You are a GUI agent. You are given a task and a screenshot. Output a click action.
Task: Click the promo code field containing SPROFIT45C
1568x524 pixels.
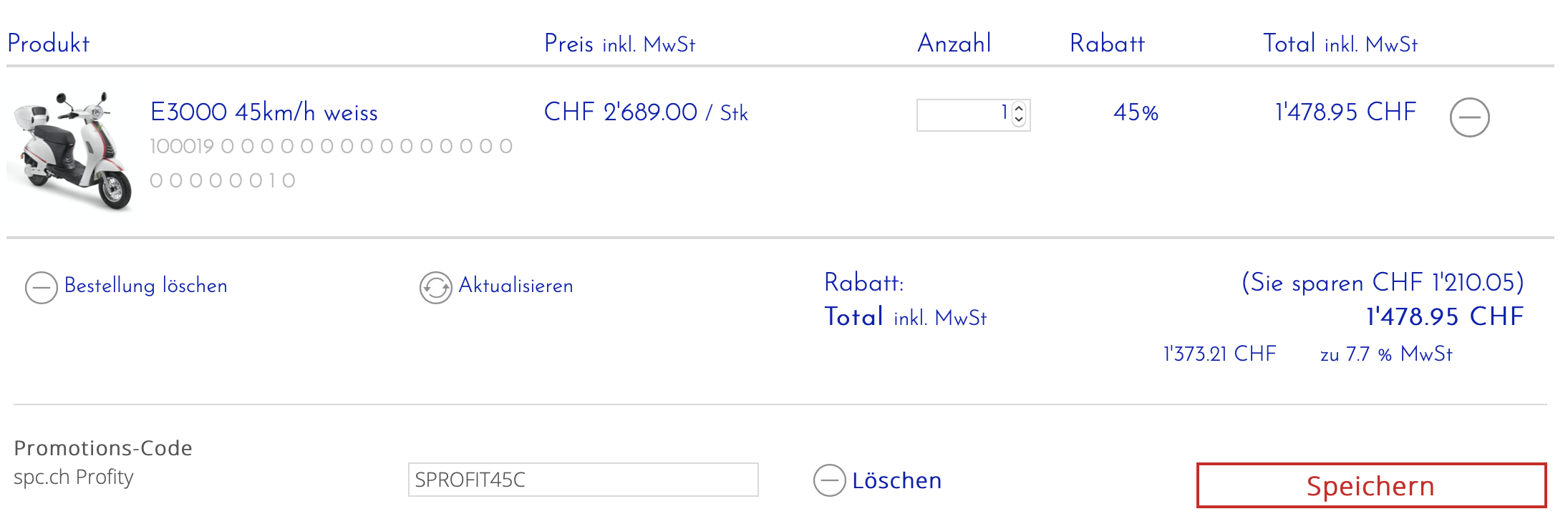pos(583,480)
